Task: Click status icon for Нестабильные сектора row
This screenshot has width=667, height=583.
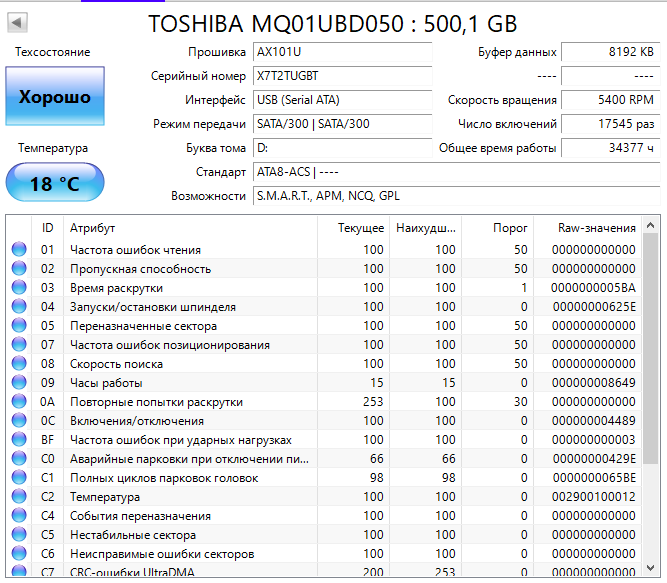Action: (19, 535)
